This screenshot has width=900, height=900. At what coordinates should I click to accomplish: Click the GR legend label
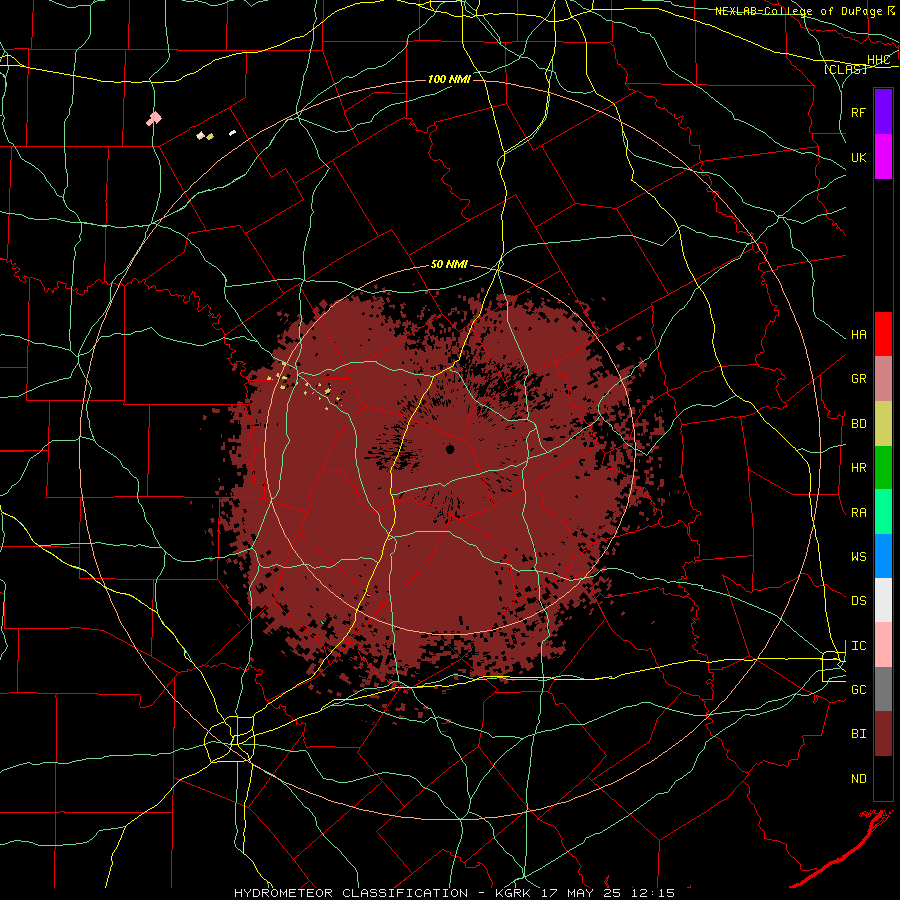[858, 379]
